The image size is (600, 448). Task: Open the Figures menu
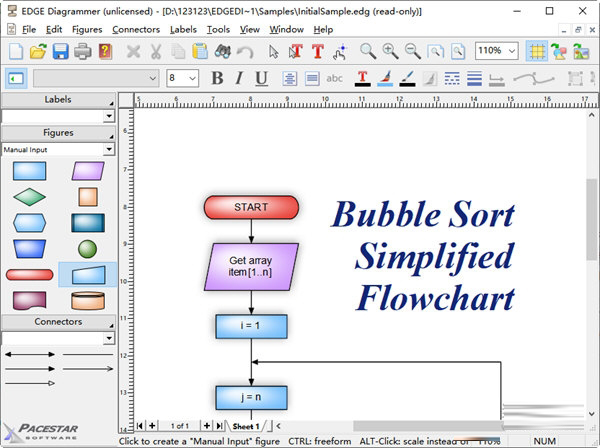point(87,29)
